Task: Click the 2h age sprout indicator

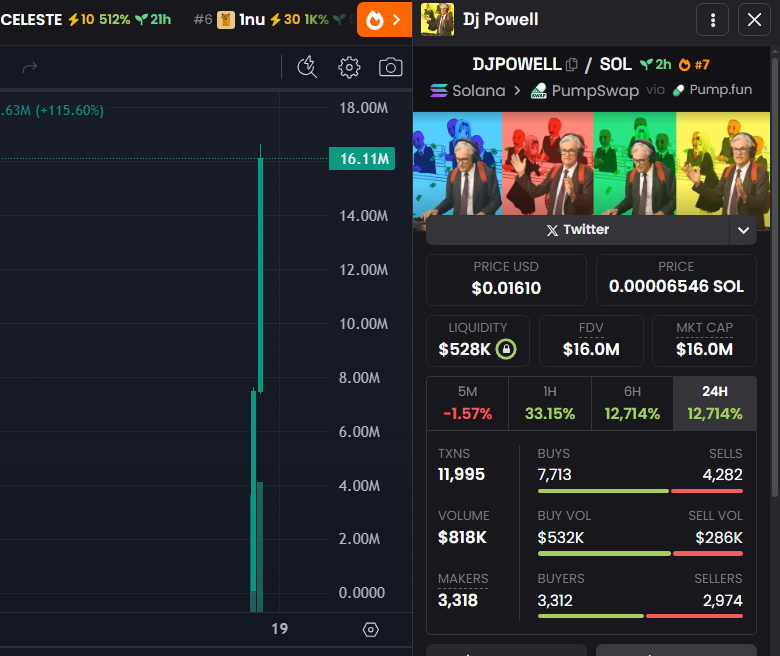Action: [656, 65]
